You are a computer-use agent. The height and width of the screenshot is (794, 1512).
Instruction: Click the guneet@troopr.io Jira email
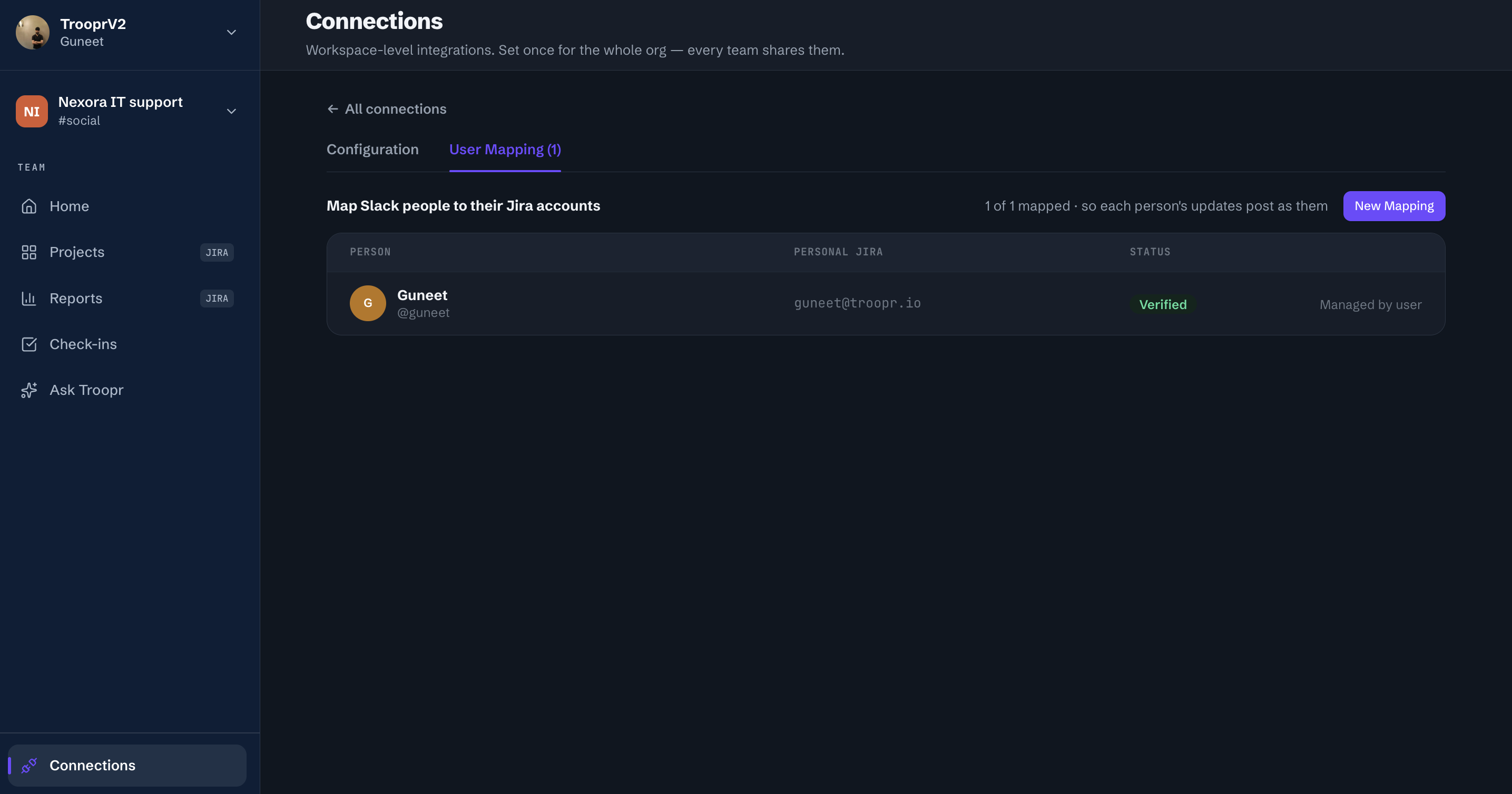857,303
